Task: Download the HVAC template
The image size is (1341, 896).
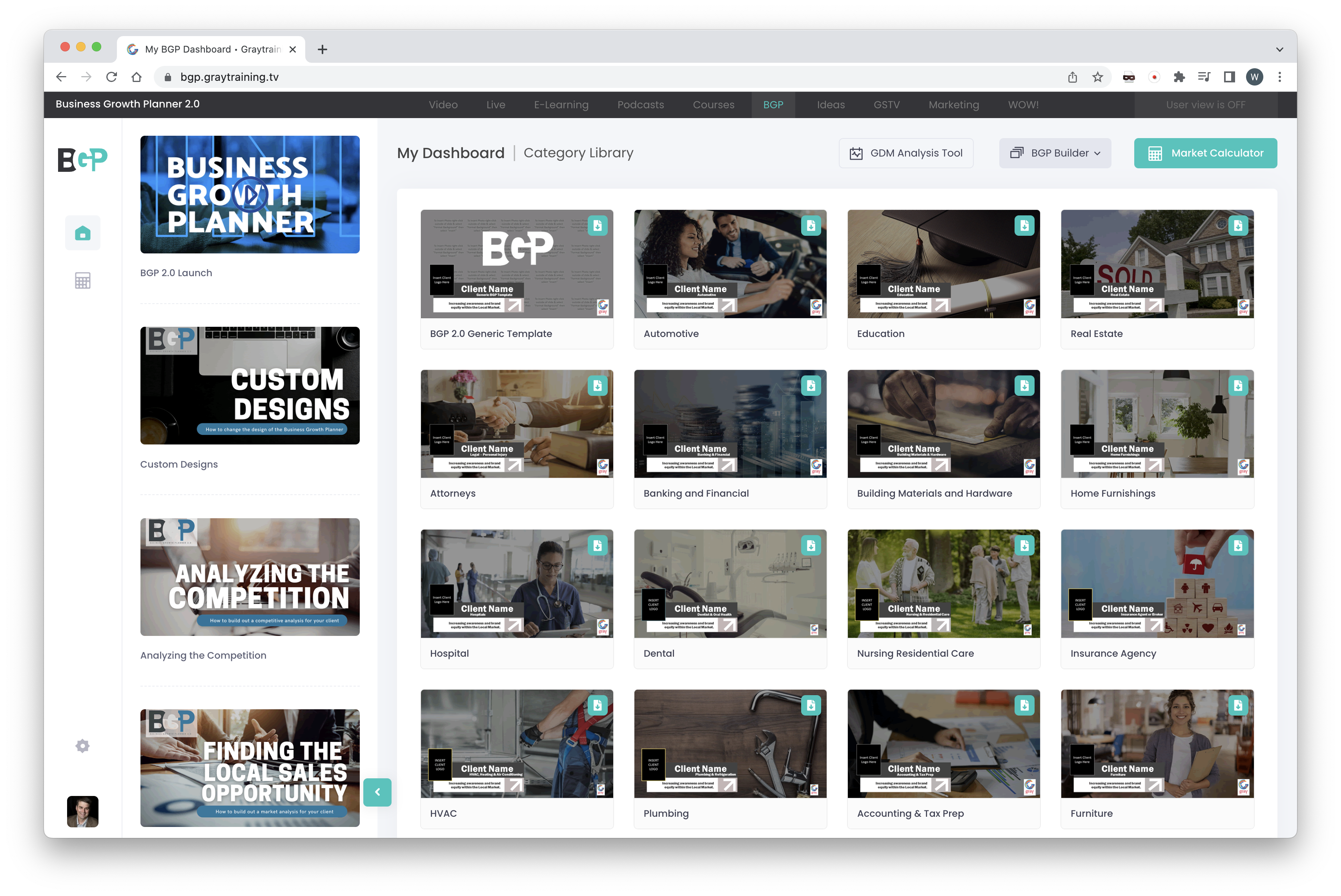Action: tap(598, 706)
